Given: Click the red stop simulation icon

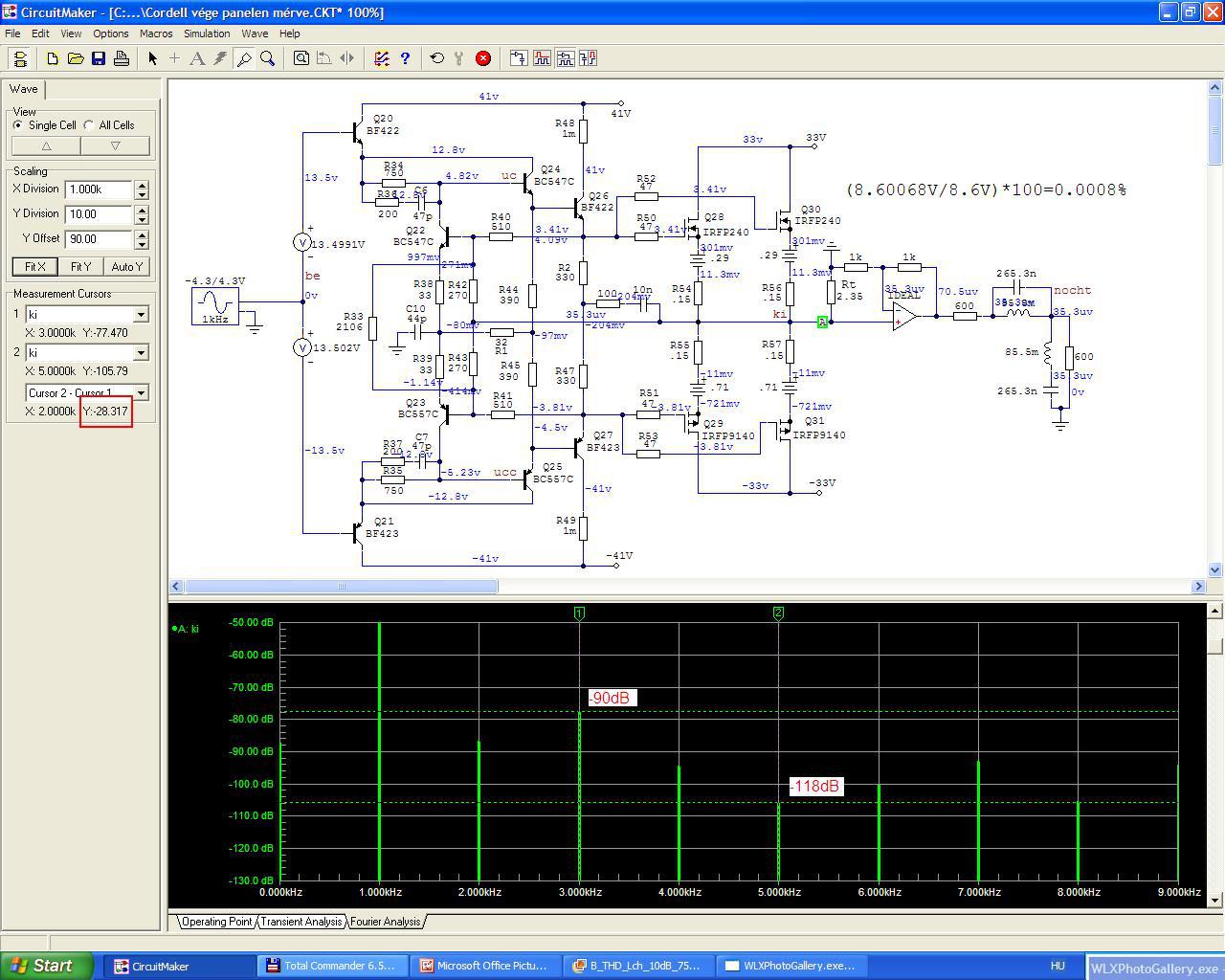Looking at the screenshot, I should click(x=483, y=58).
